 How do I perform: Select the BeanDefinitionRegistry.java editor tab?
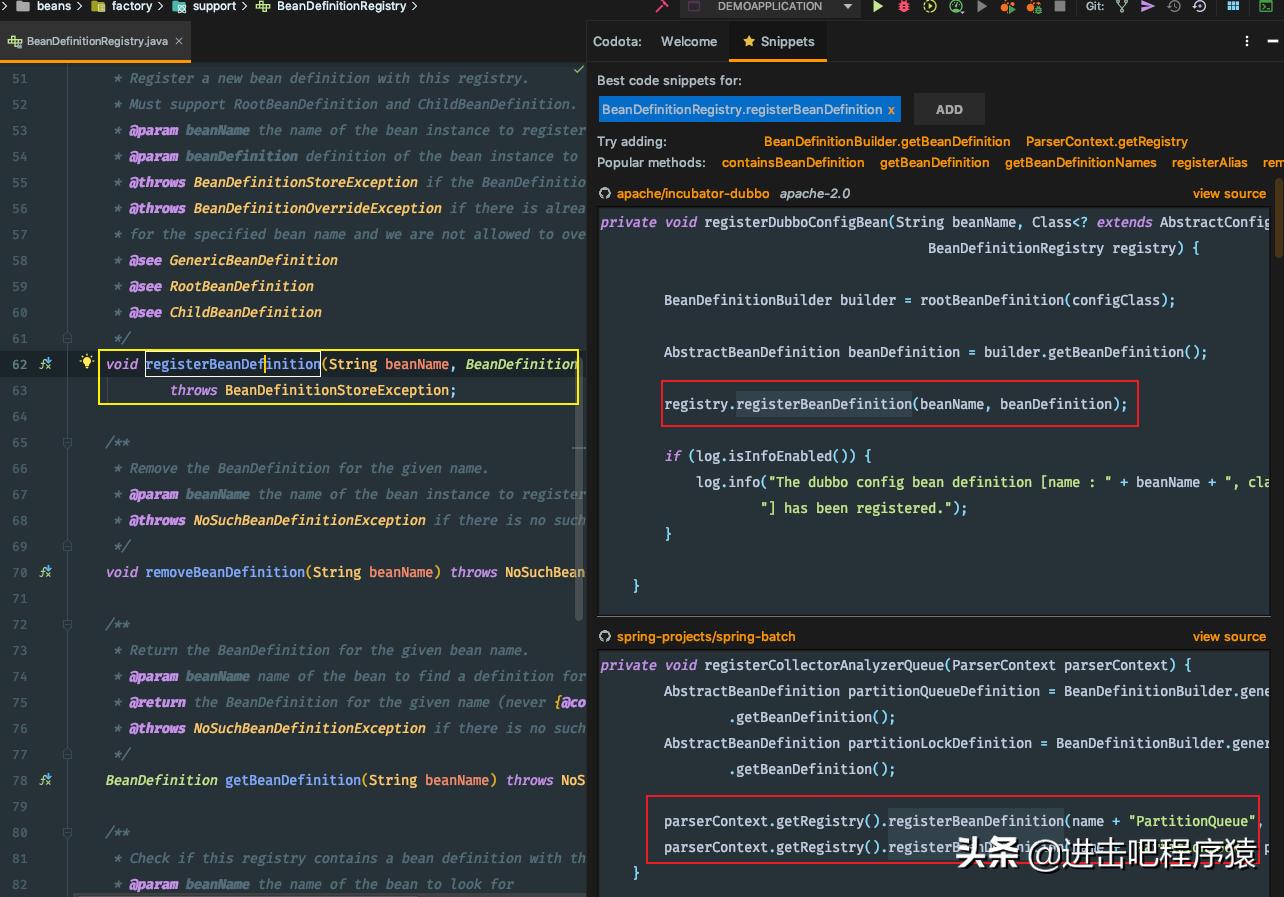pyautogui.click(x=96, y=42)
